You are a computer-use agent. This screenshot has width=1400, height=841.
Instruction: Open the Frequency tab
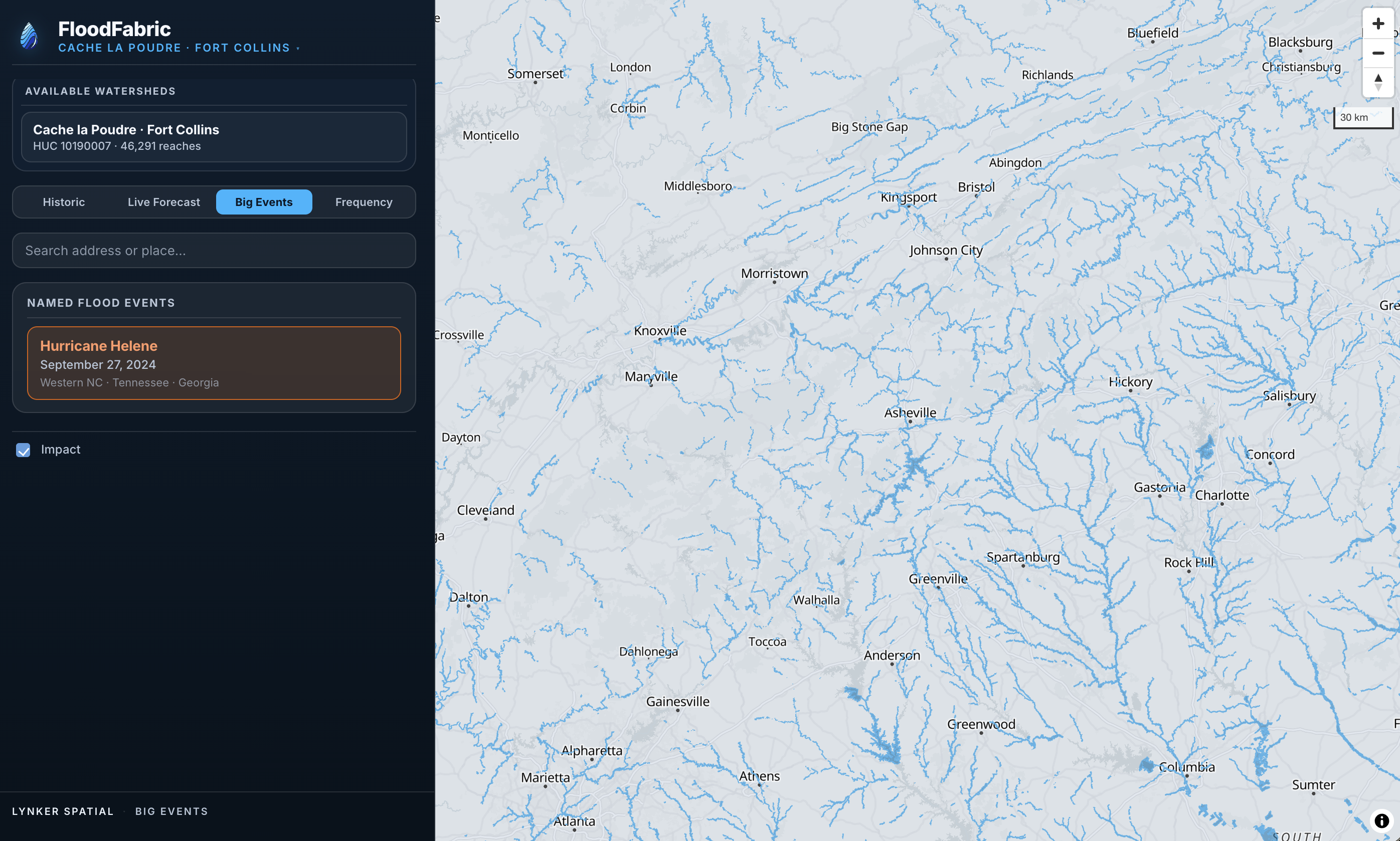coord(364,202)
